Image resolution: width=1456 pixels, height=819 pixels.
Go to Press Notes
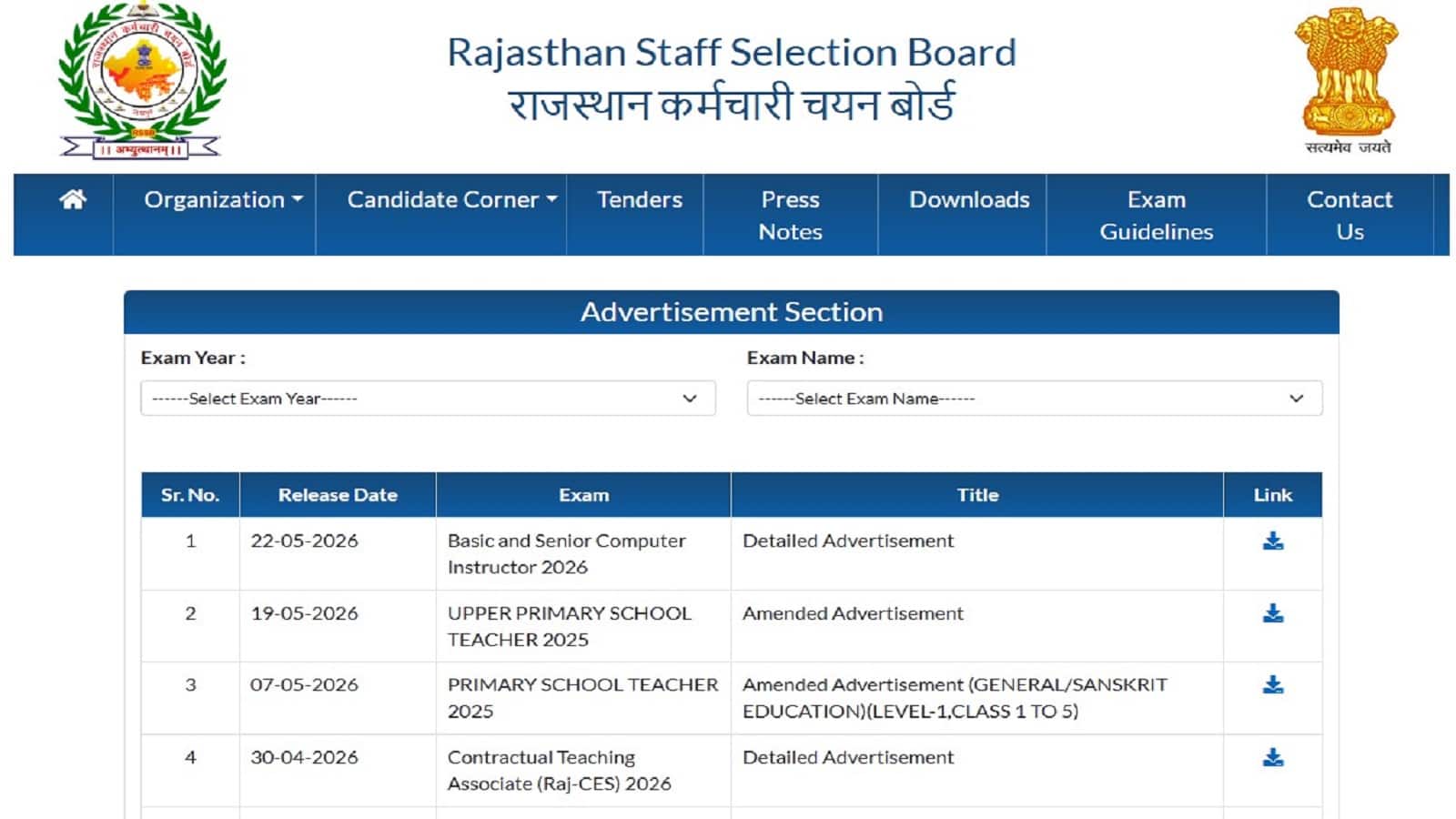point(790,215)
